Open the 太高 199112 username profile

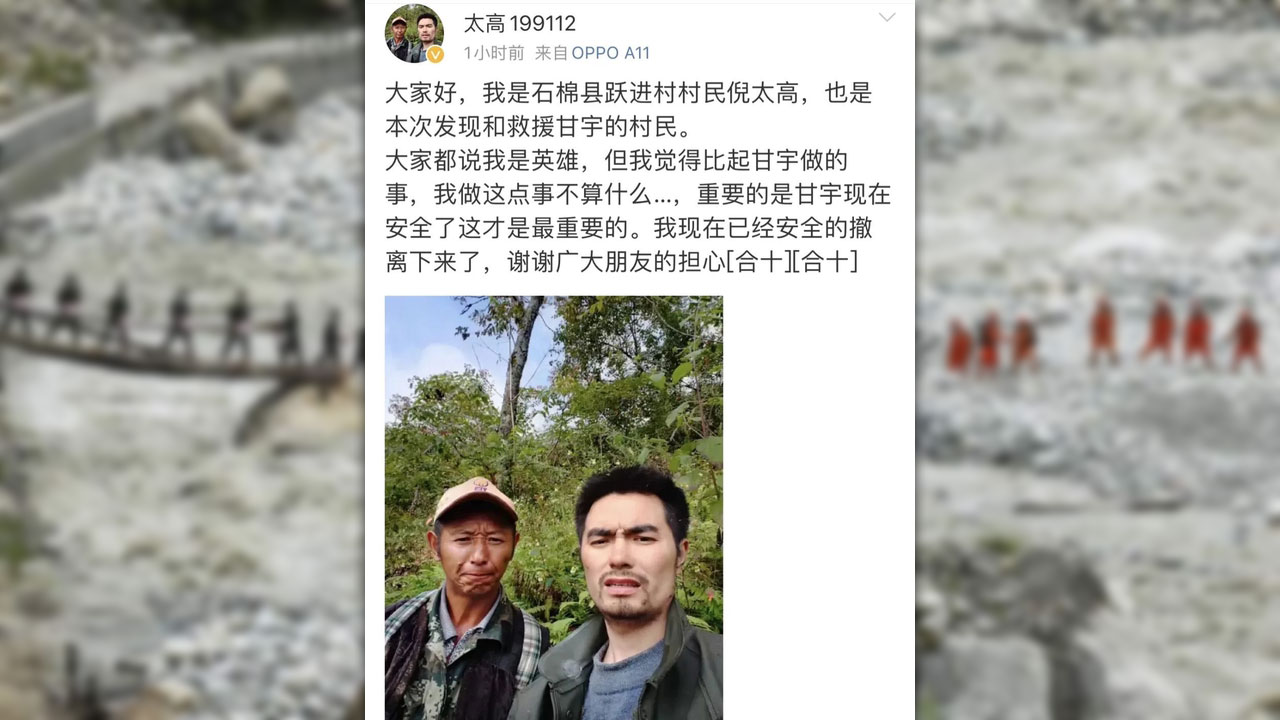point(520,22)
